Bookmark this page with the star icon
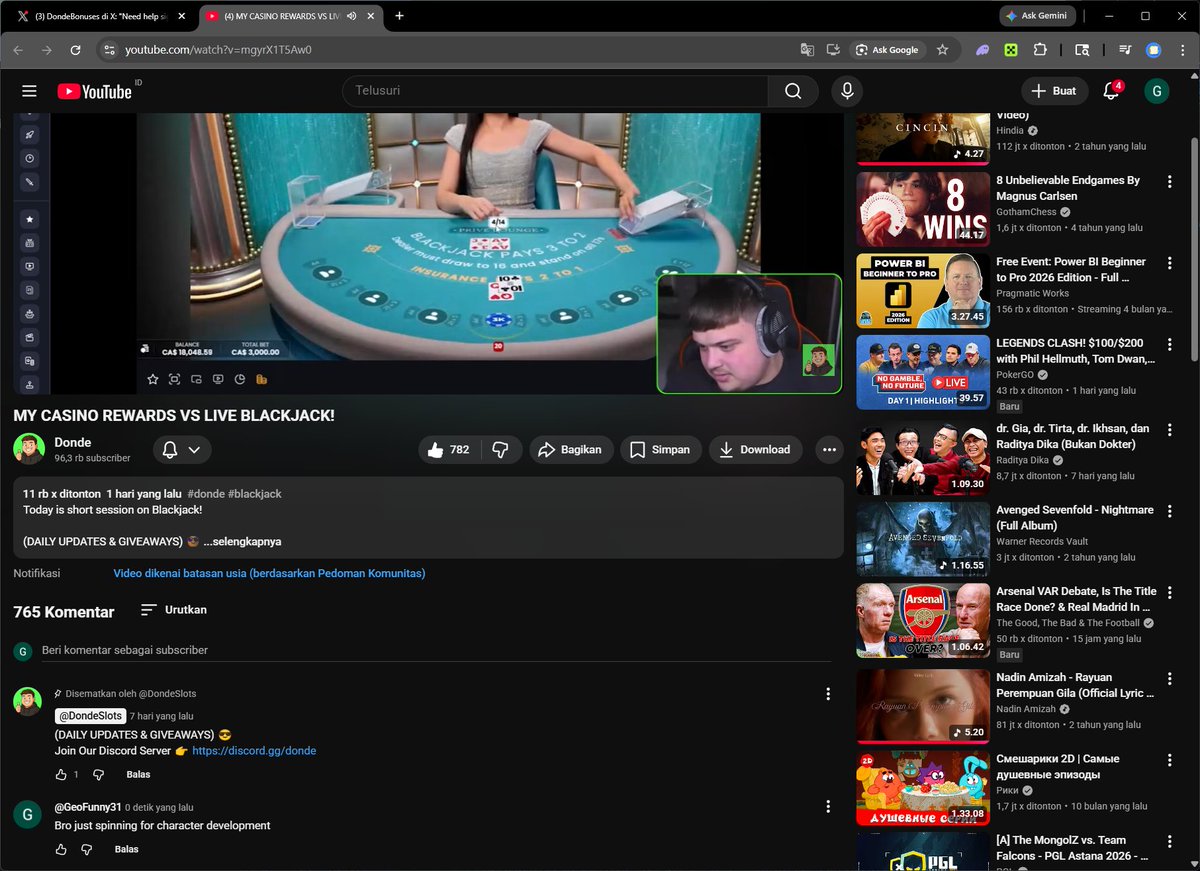 tap(942, 50)
